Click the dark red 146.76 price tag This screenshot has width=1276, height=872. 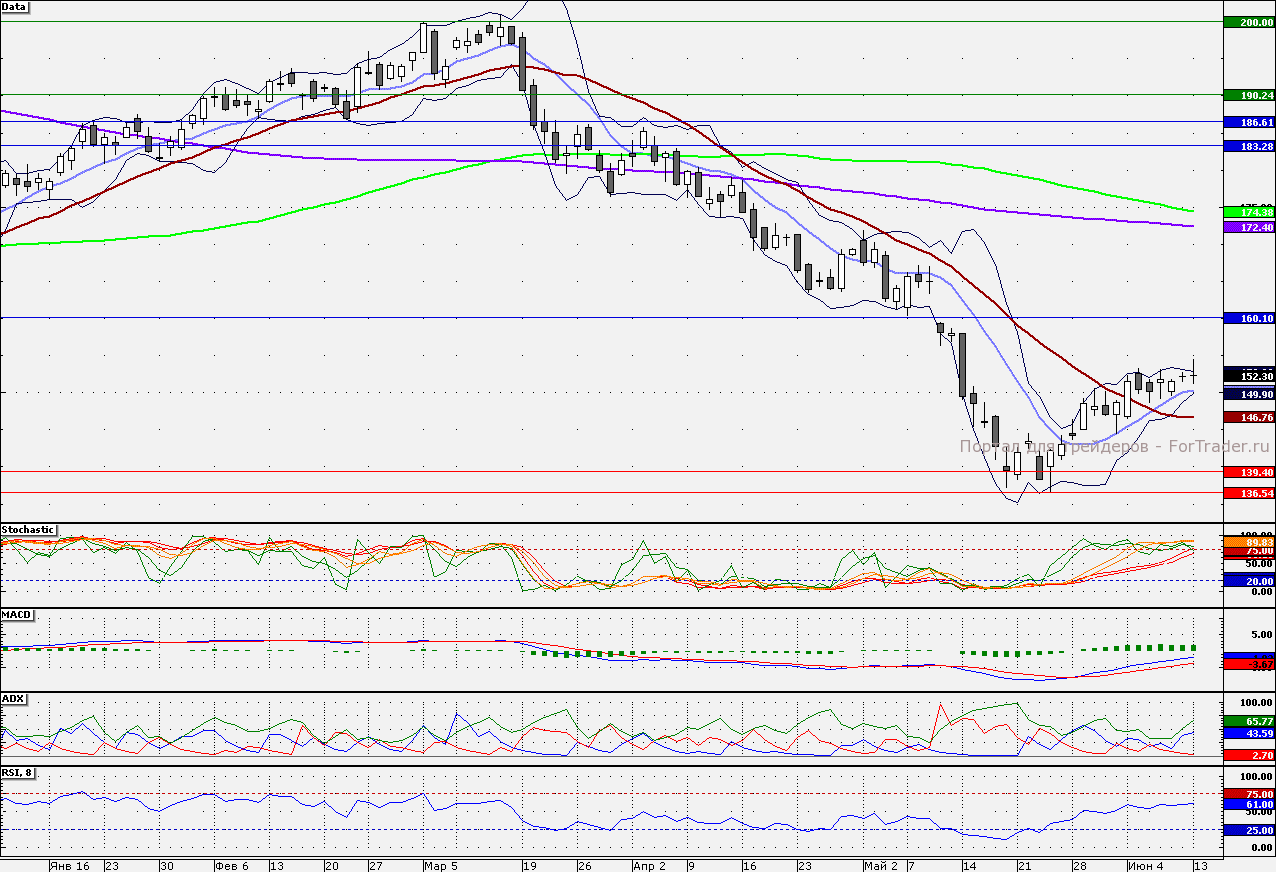(1249, 417)
